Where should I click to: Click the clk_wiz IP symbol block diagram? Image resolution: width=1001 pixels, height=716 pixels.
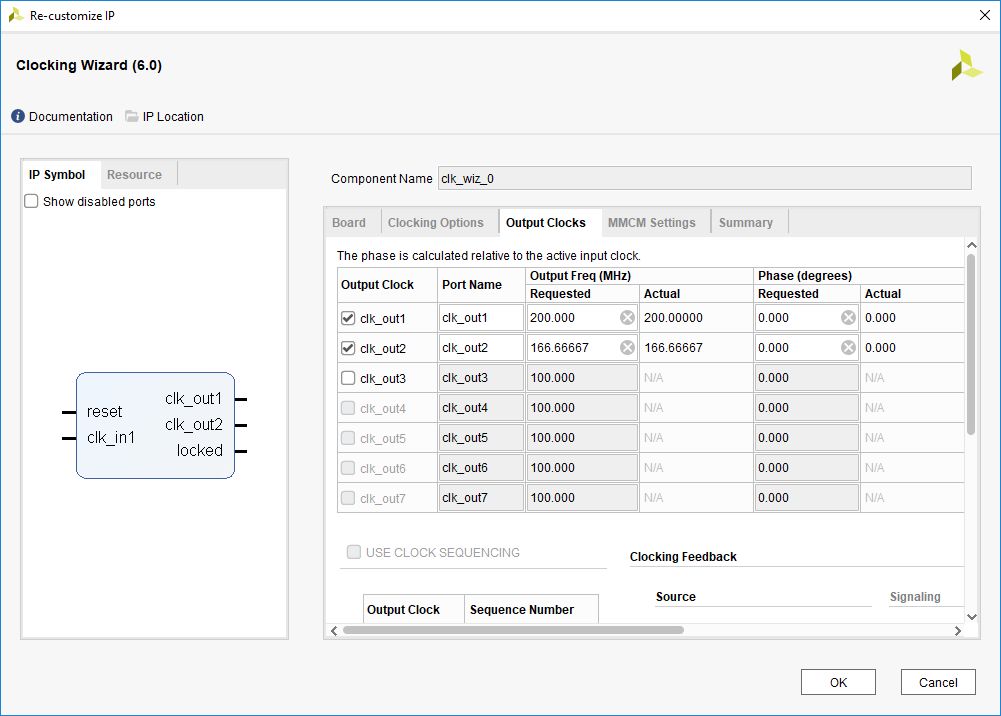(x=155, y=425)
